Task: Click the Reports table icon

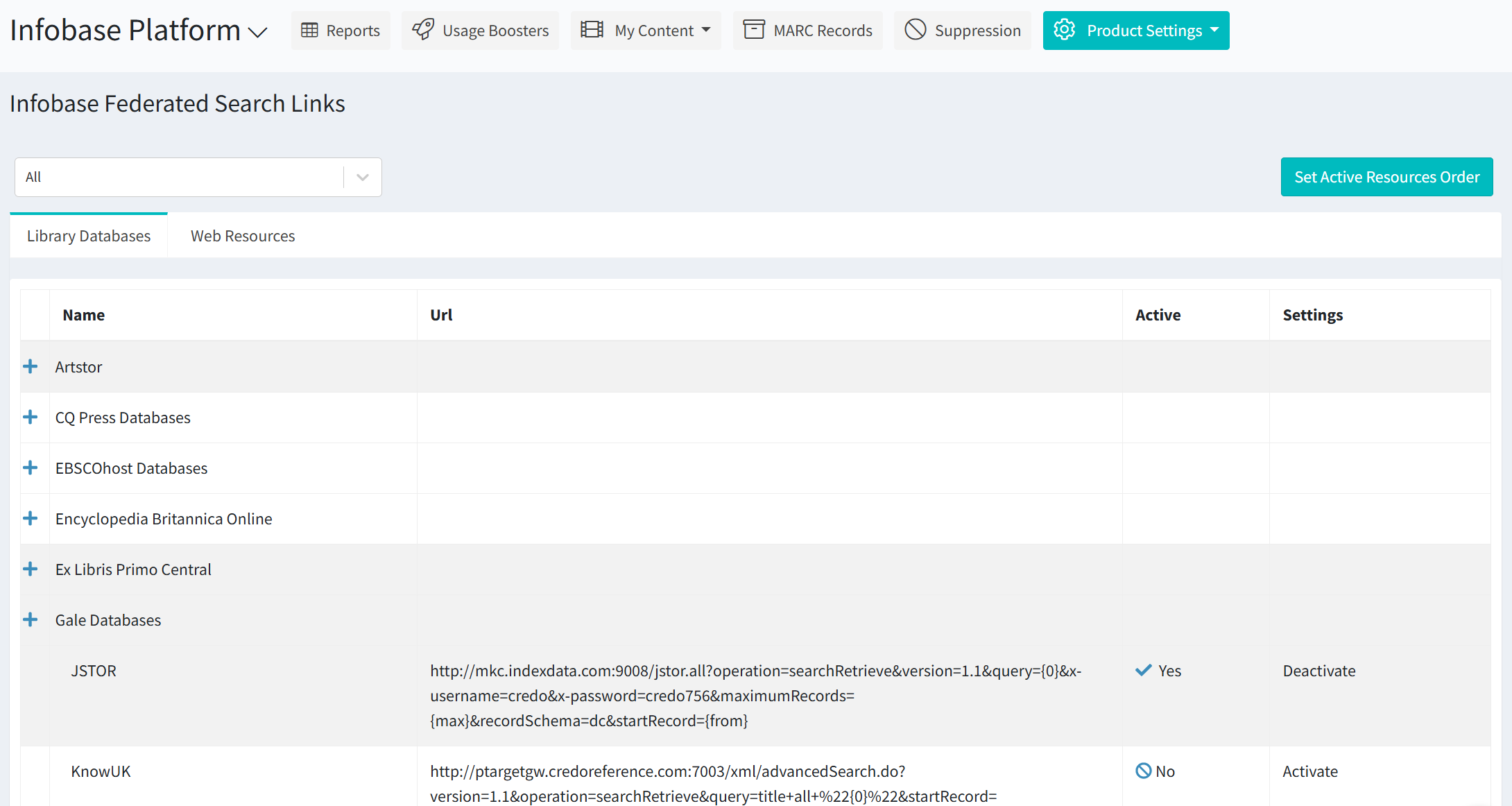Action: (x=309, y=31)
